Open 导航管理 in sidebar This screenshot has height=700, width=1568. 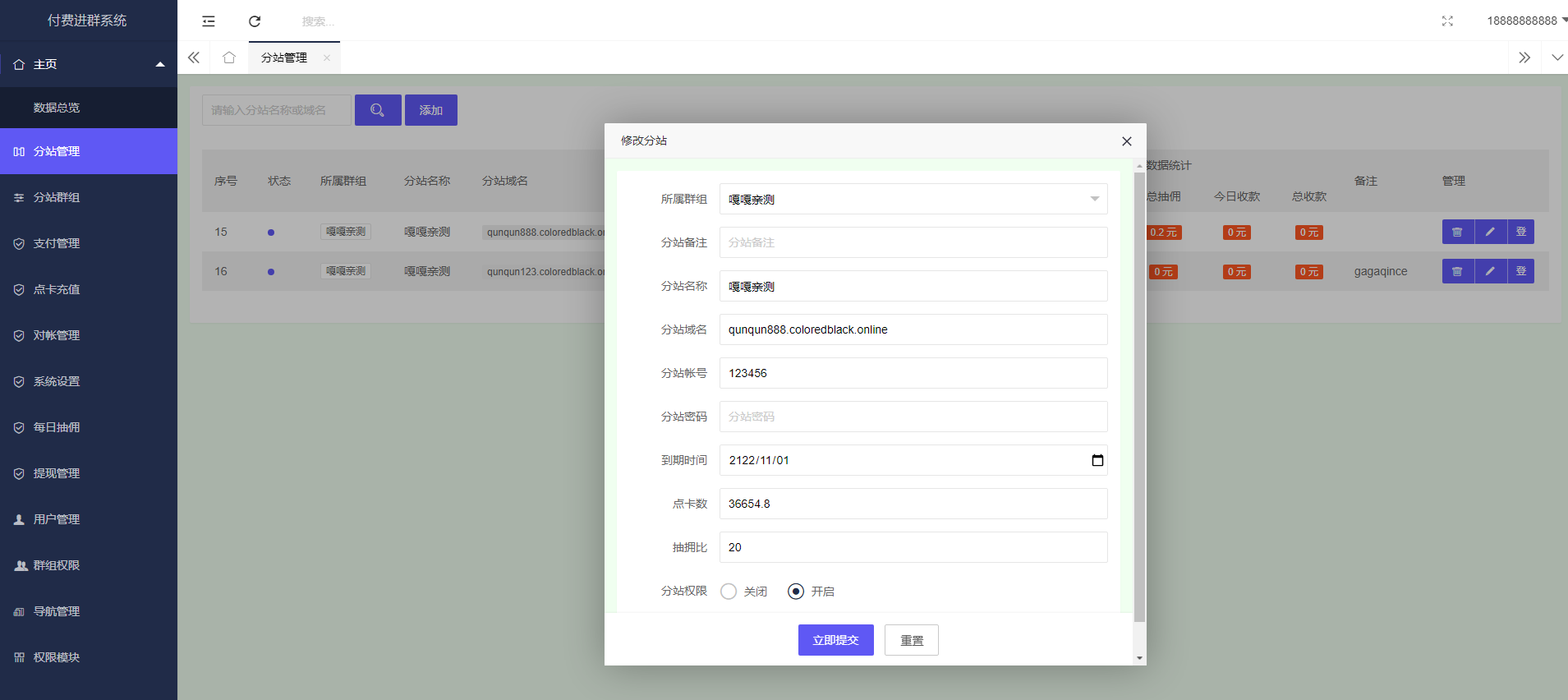pos(89,611)
